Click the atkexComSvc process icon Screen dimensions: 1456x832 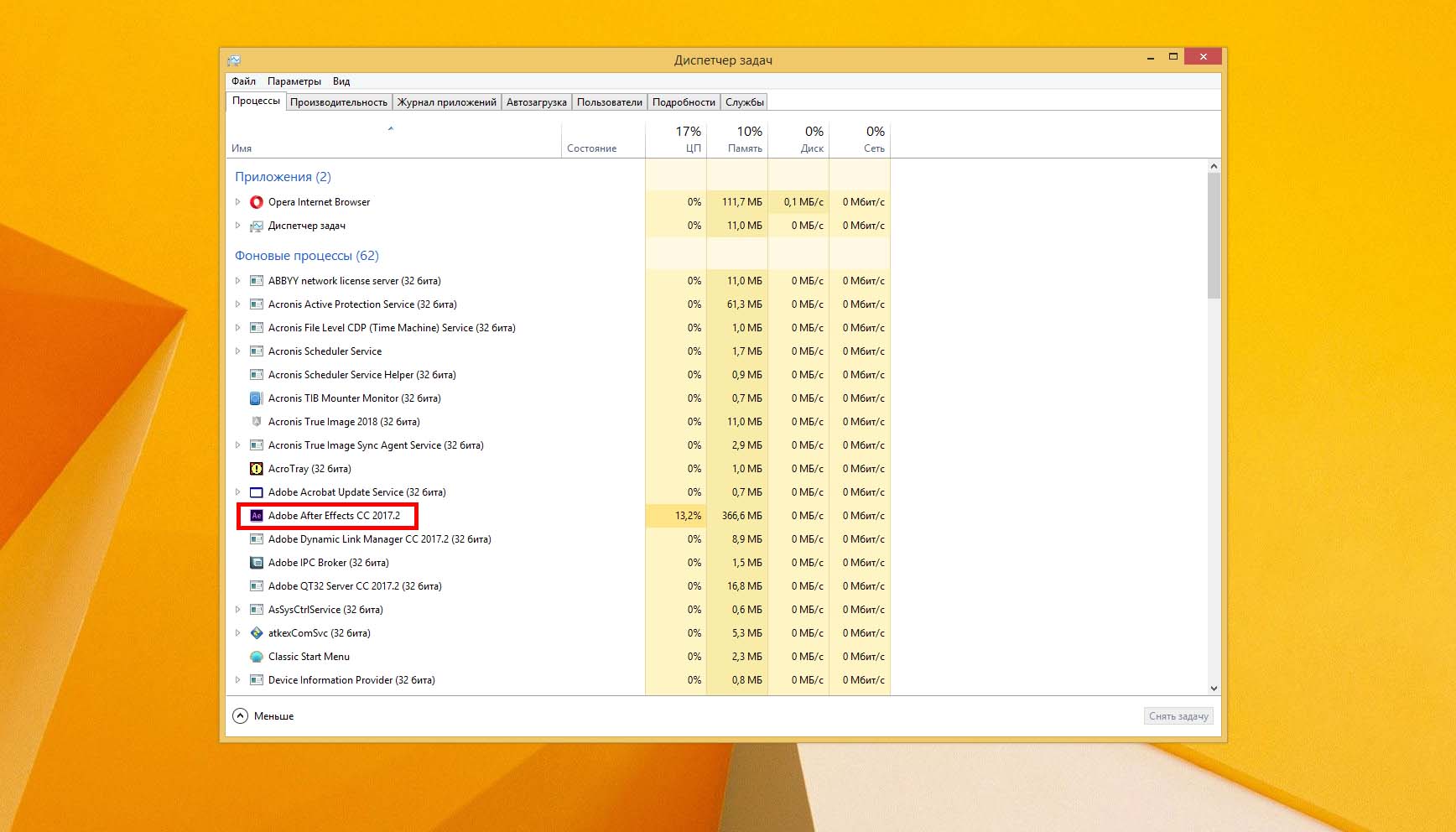[257, 633]
